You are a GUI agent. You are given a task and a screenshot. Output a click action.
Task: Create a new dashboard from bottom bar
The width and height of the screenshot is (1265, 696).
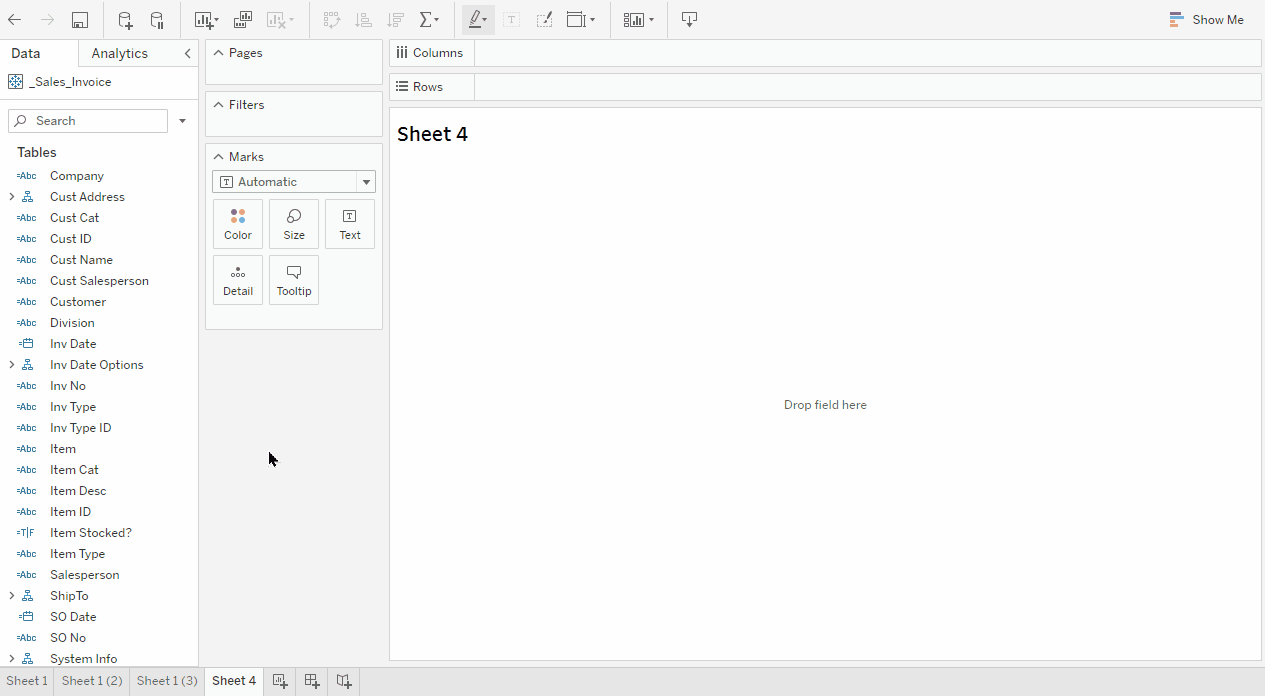click(312, 681)
